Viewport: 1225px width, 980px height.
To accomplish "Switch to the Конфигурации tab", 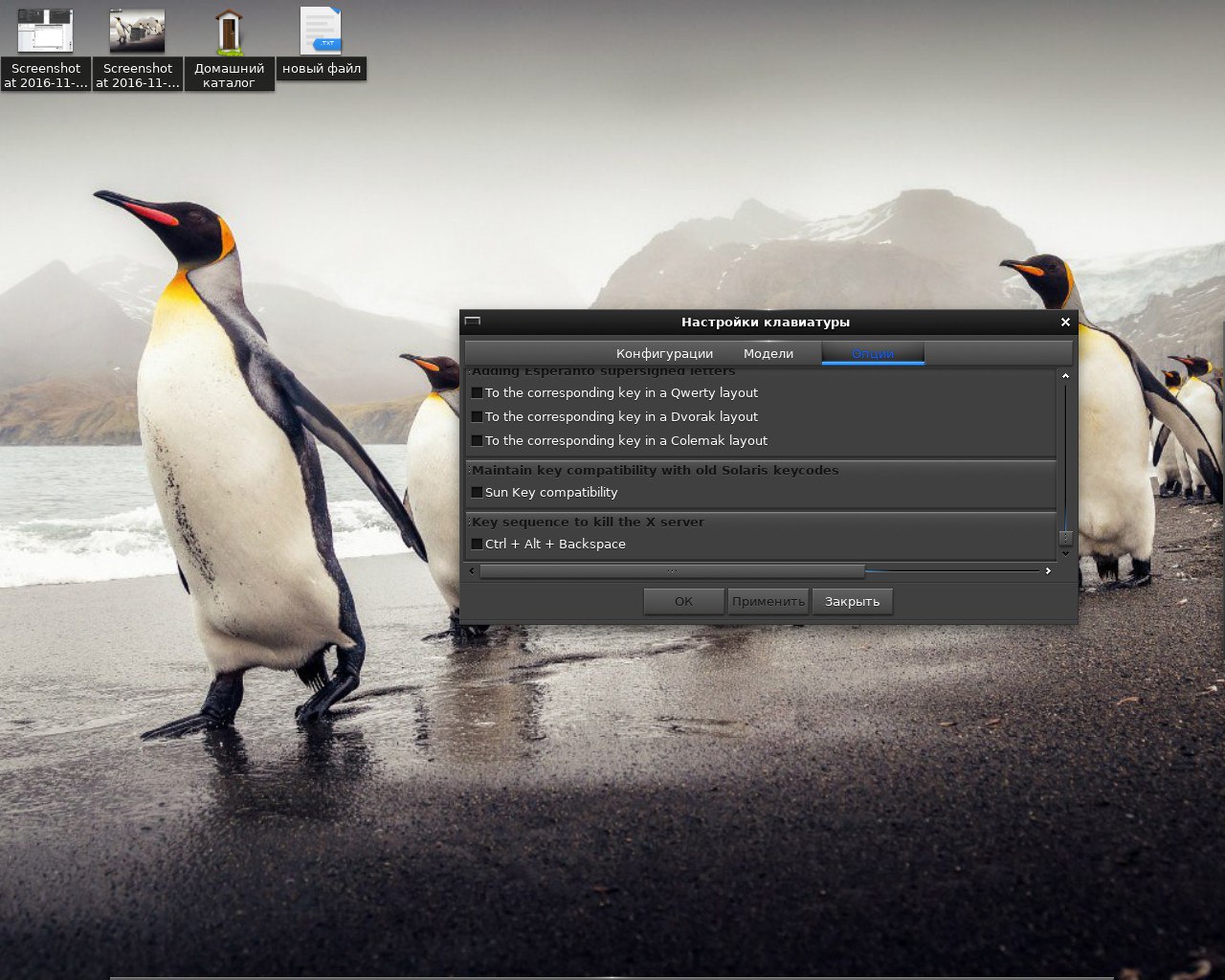I will pos(664,353).
